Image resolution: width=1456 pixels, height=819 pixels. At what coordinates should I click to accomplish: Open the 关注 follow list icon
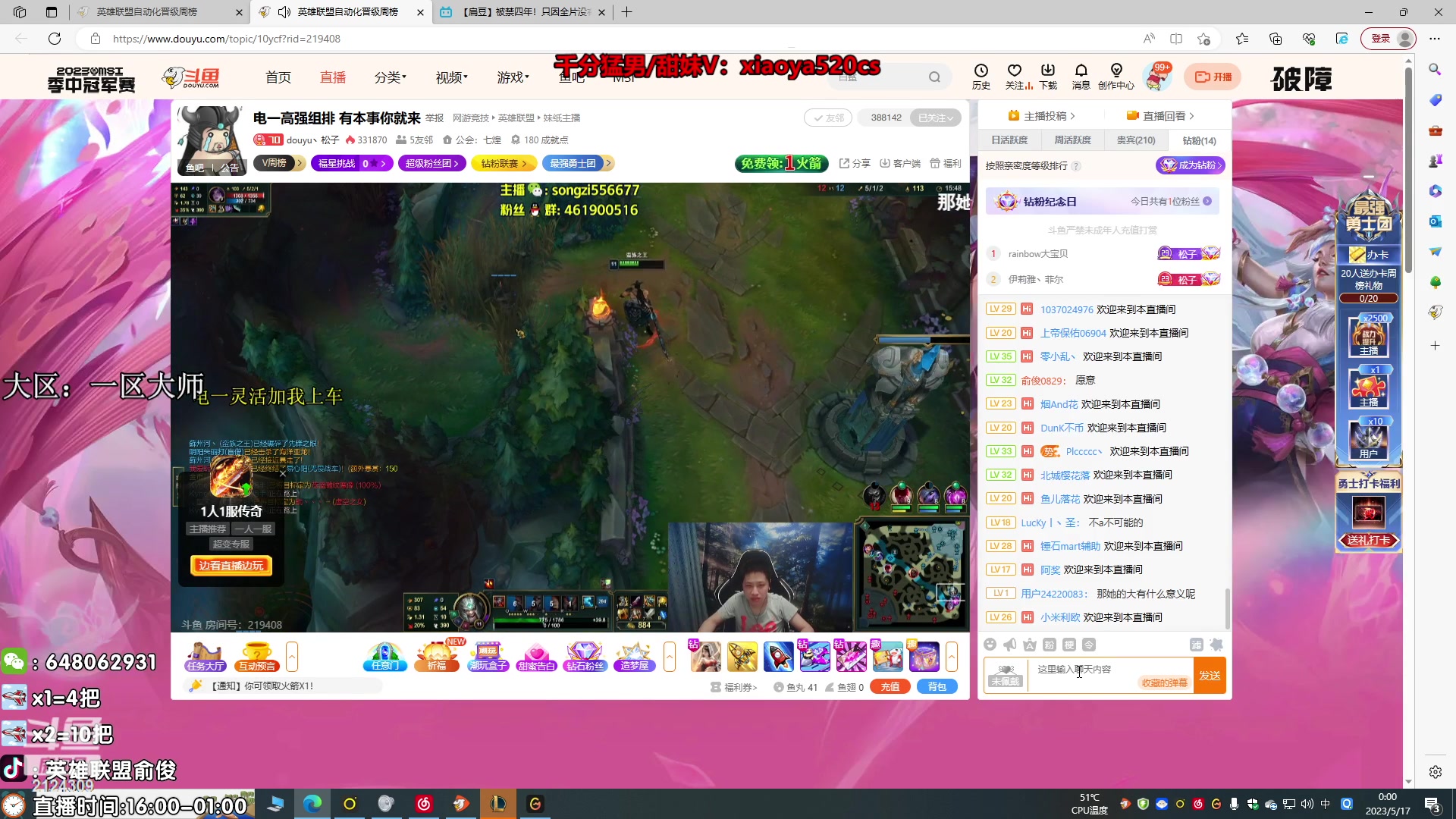pos(1015,76)
